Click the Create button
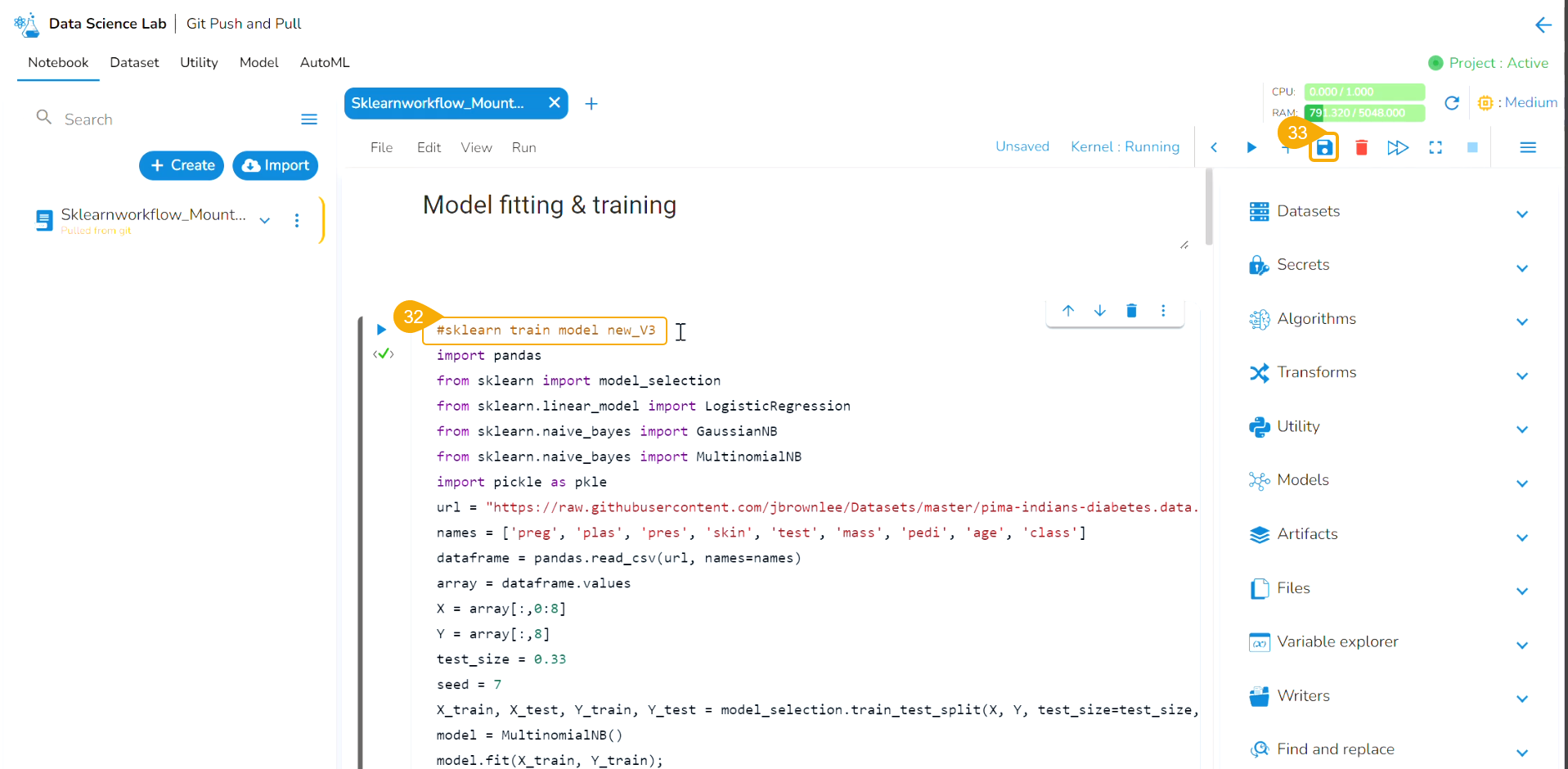1568x769 pixels. tap(182, 165)
